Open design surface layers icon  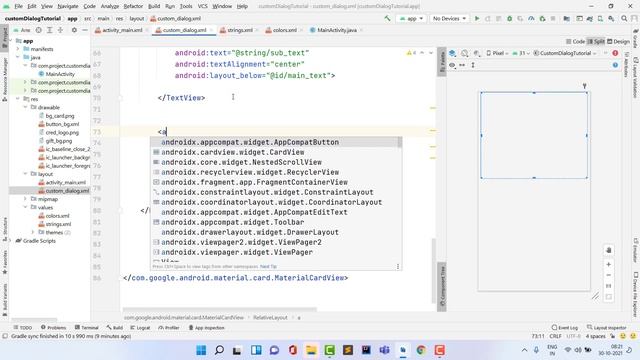(x=452, y=53)
